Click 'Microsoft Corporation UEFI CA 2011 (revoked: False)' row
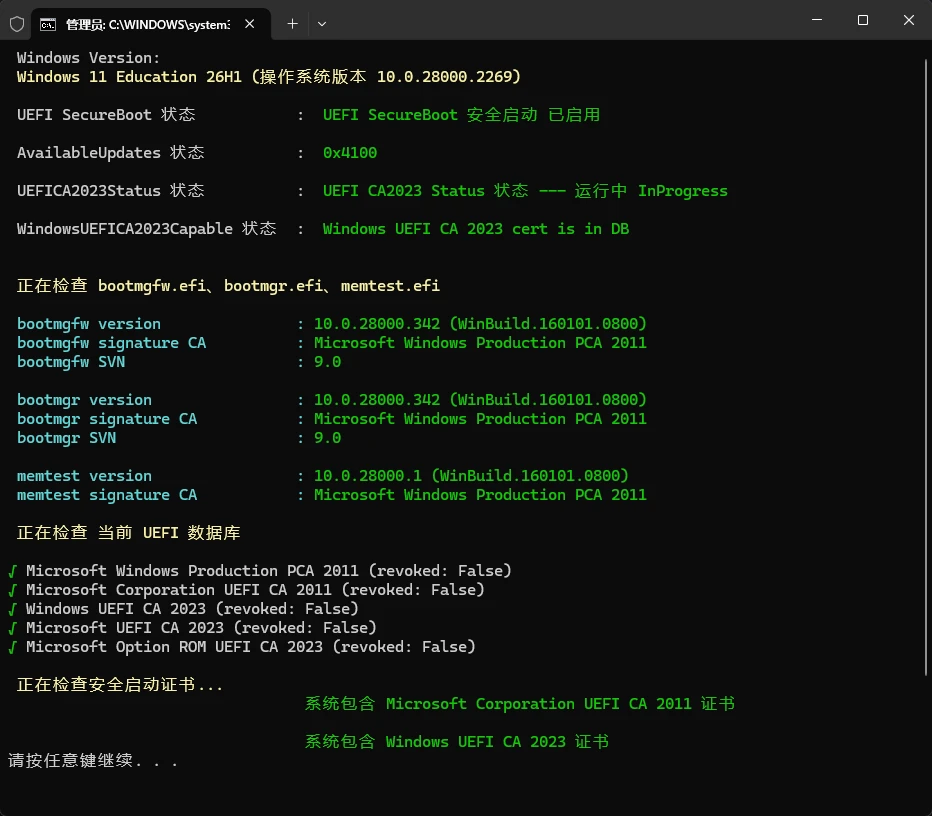Viewport: 932px width, 816px height. [247, 590]
